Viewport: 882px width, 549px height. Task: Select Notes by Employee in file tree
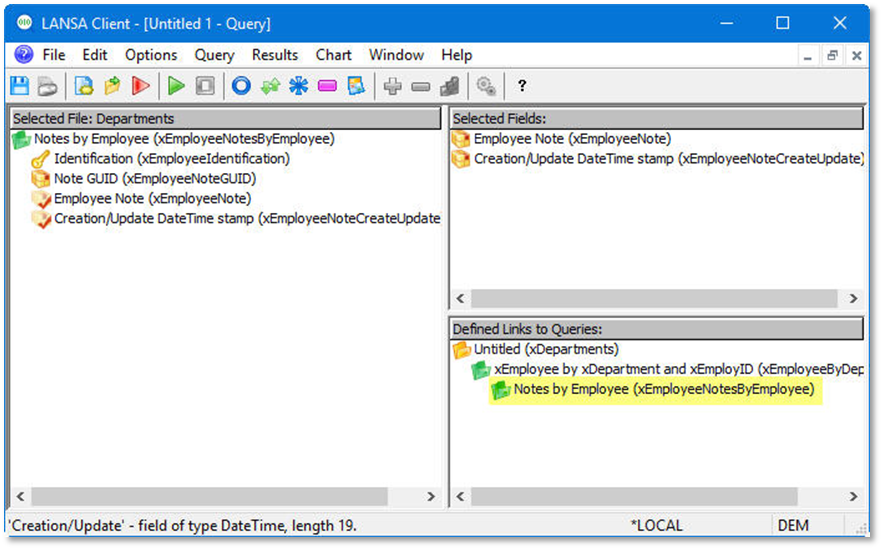184,139
